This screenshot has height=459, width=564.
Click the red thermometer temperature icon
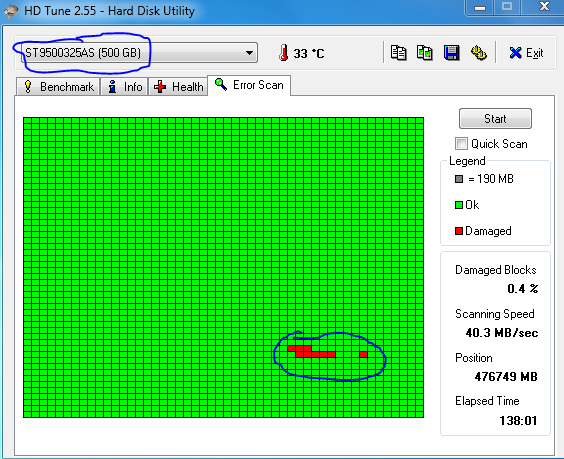pyautogui.click(x=284, y=53)
